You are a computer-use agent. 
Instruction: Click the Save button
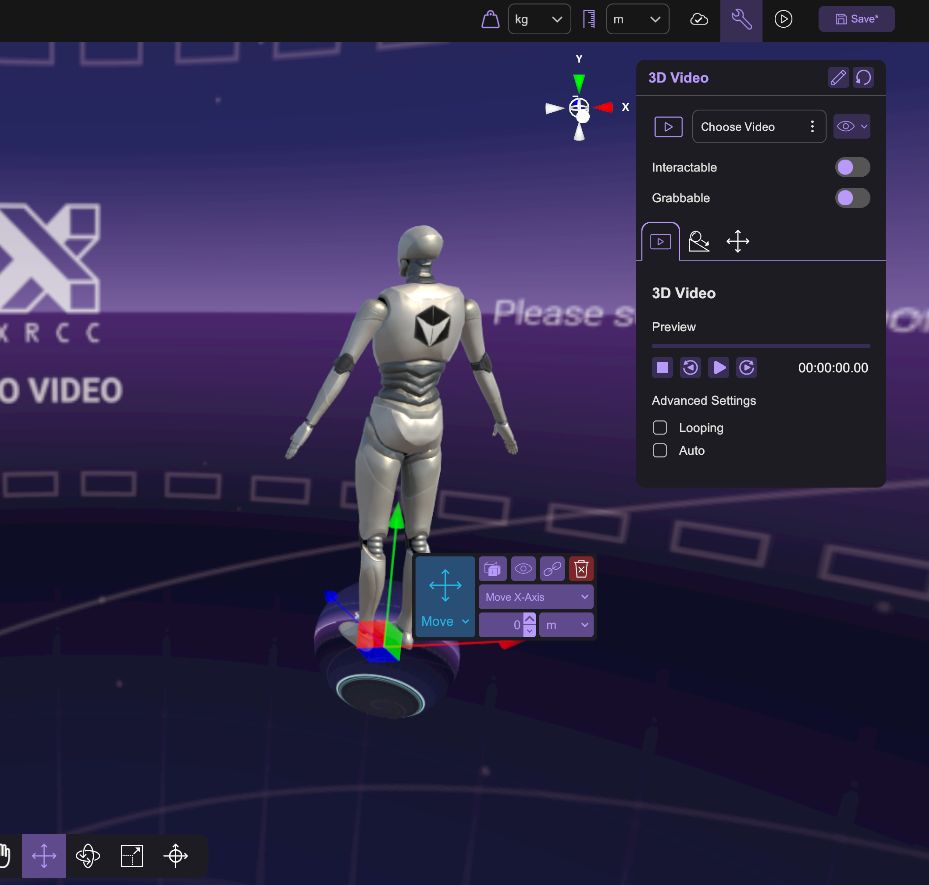(856, 19)
